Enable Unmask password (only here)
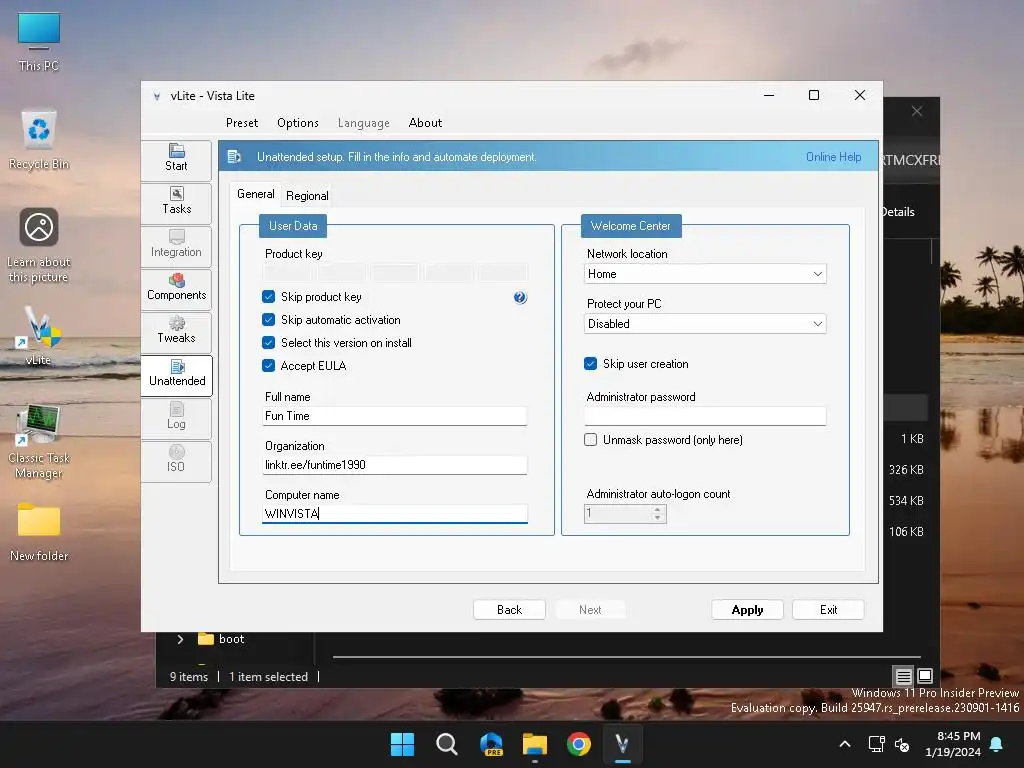1024x768 pixels. click(x=590, y=440)
